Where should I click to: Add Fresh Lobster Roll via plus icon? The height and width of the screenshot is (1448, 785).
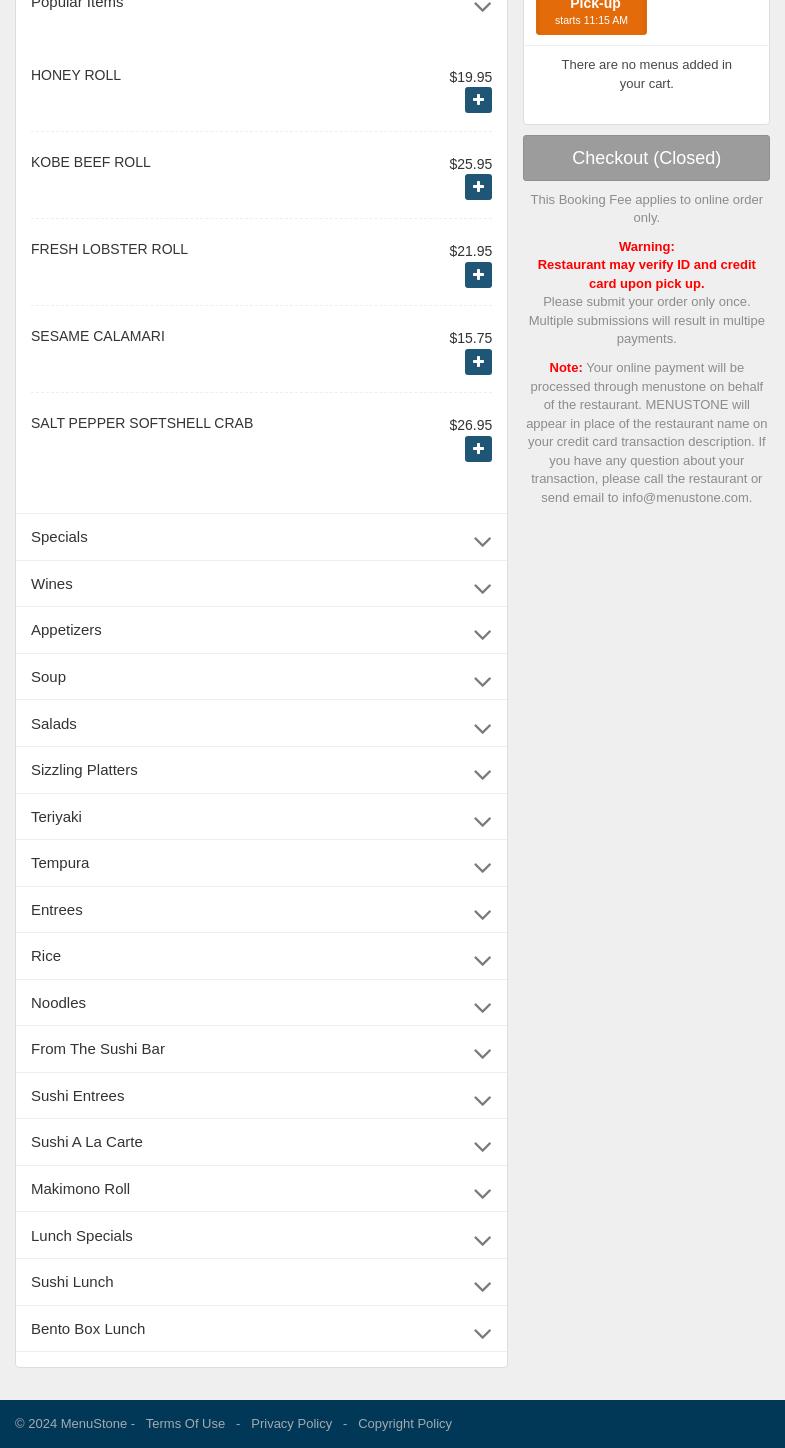[478, 275]
